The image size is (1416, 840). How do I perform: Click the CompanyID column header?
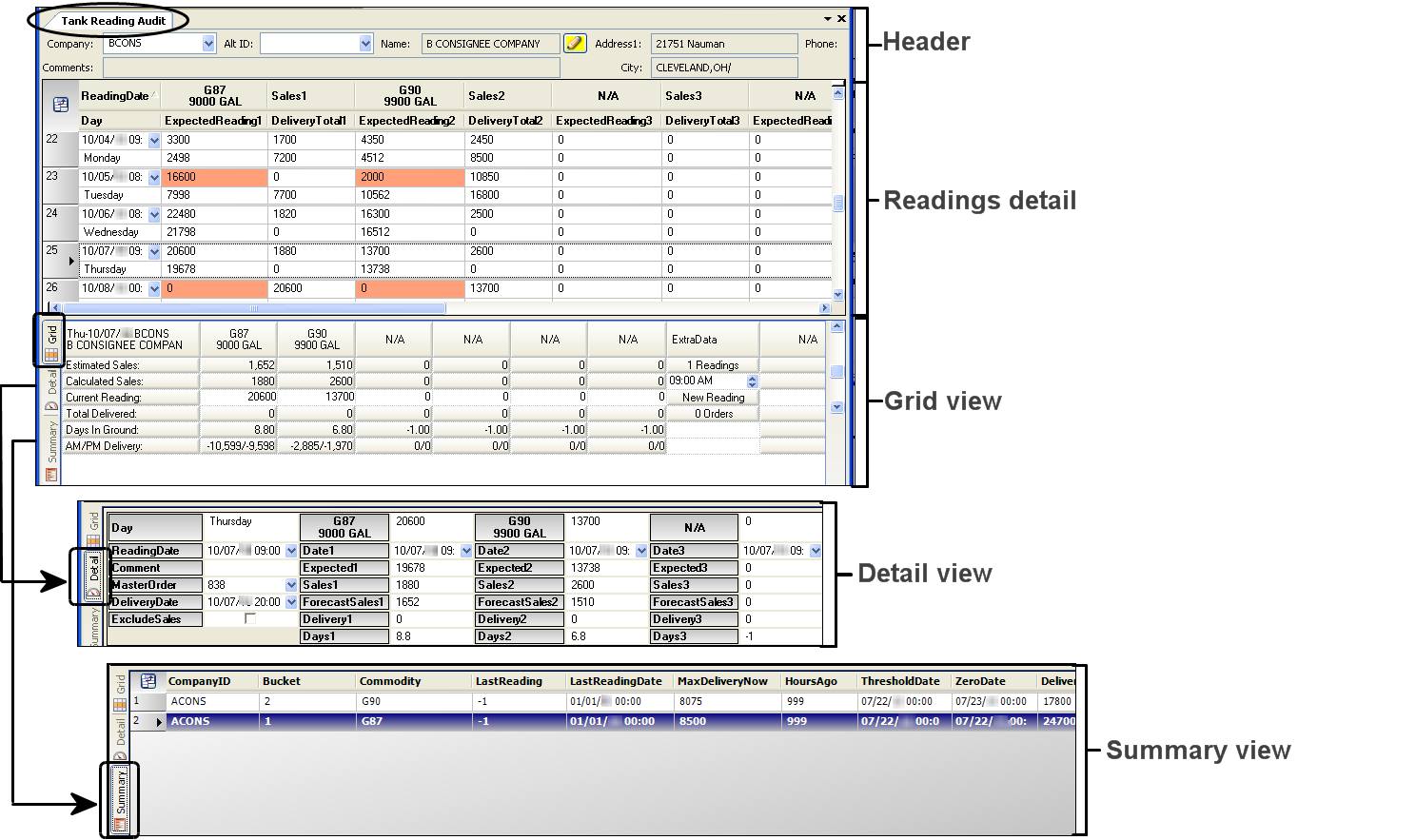pos(211,681)
